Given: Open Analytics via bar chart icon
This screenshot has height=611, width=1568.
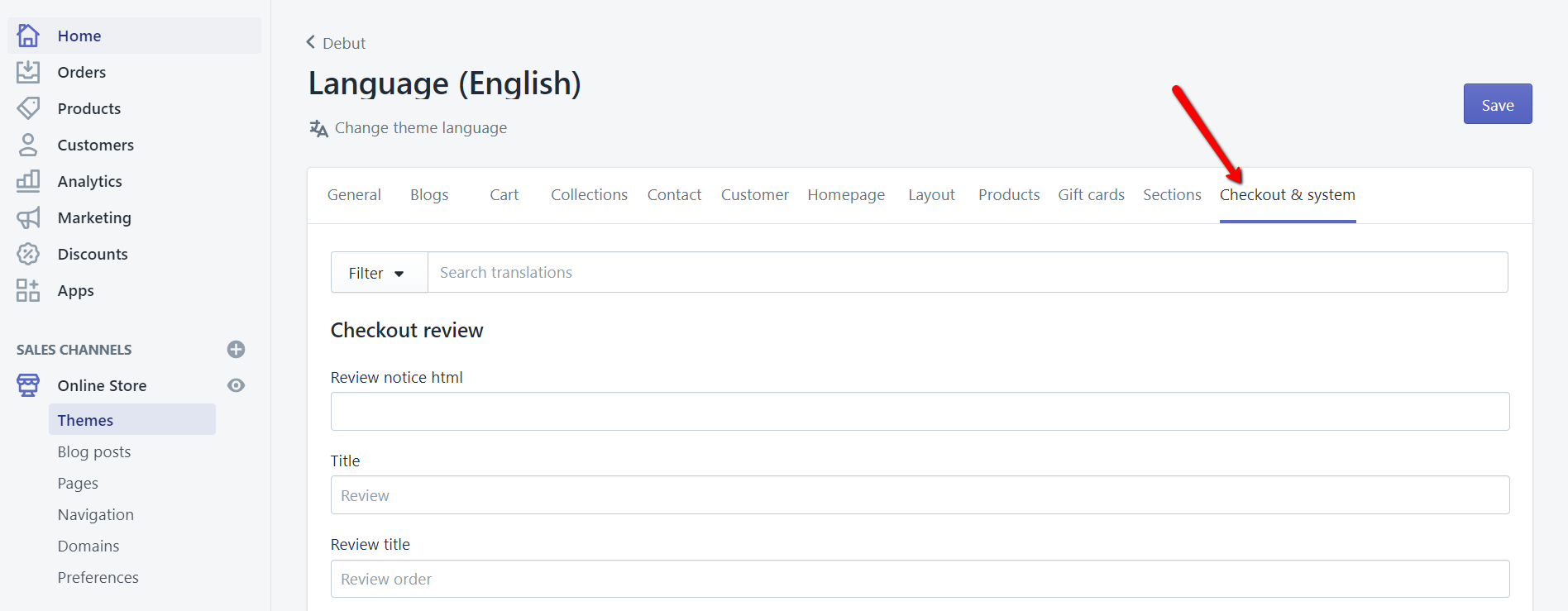Looking at the screenshot, I should click(x=28, y=181).
